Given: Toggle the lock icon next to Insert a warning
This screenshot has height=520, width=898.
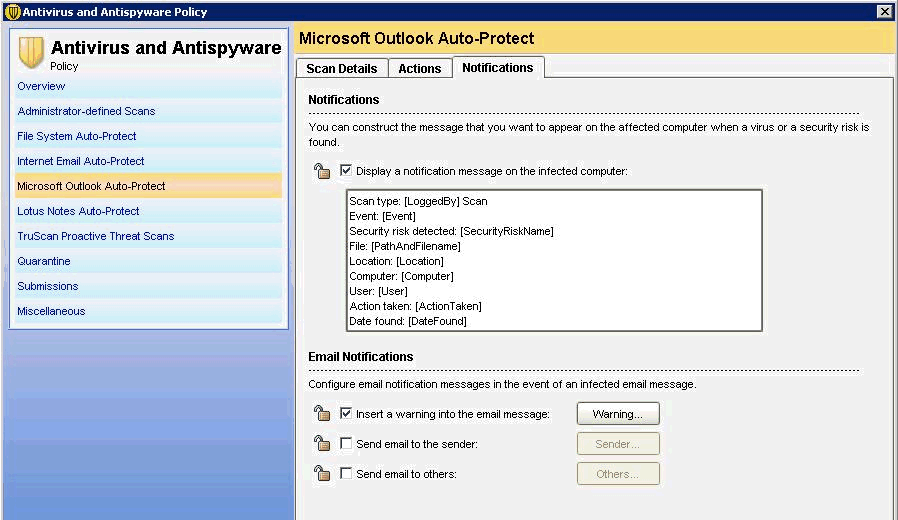Looking at the screenshot, I should (x=322, y=414).
